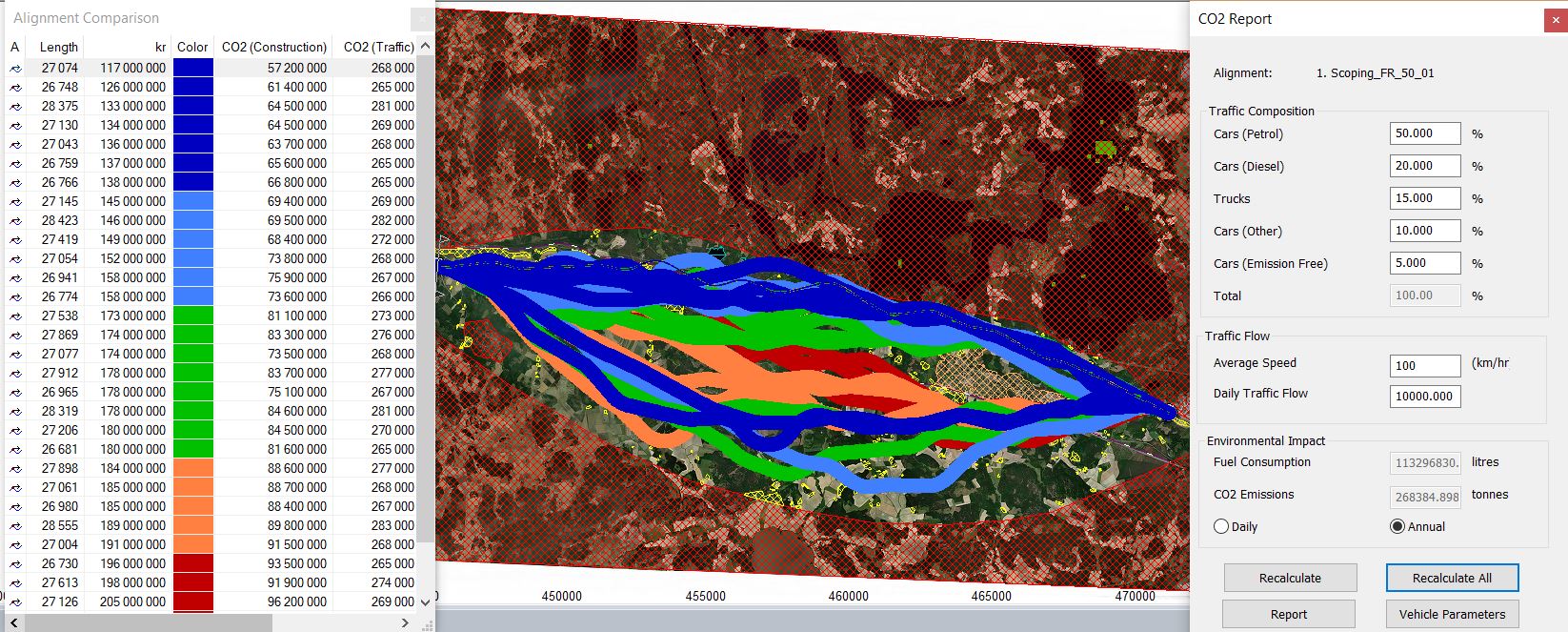Click the Color column header

tap(192, 47)
